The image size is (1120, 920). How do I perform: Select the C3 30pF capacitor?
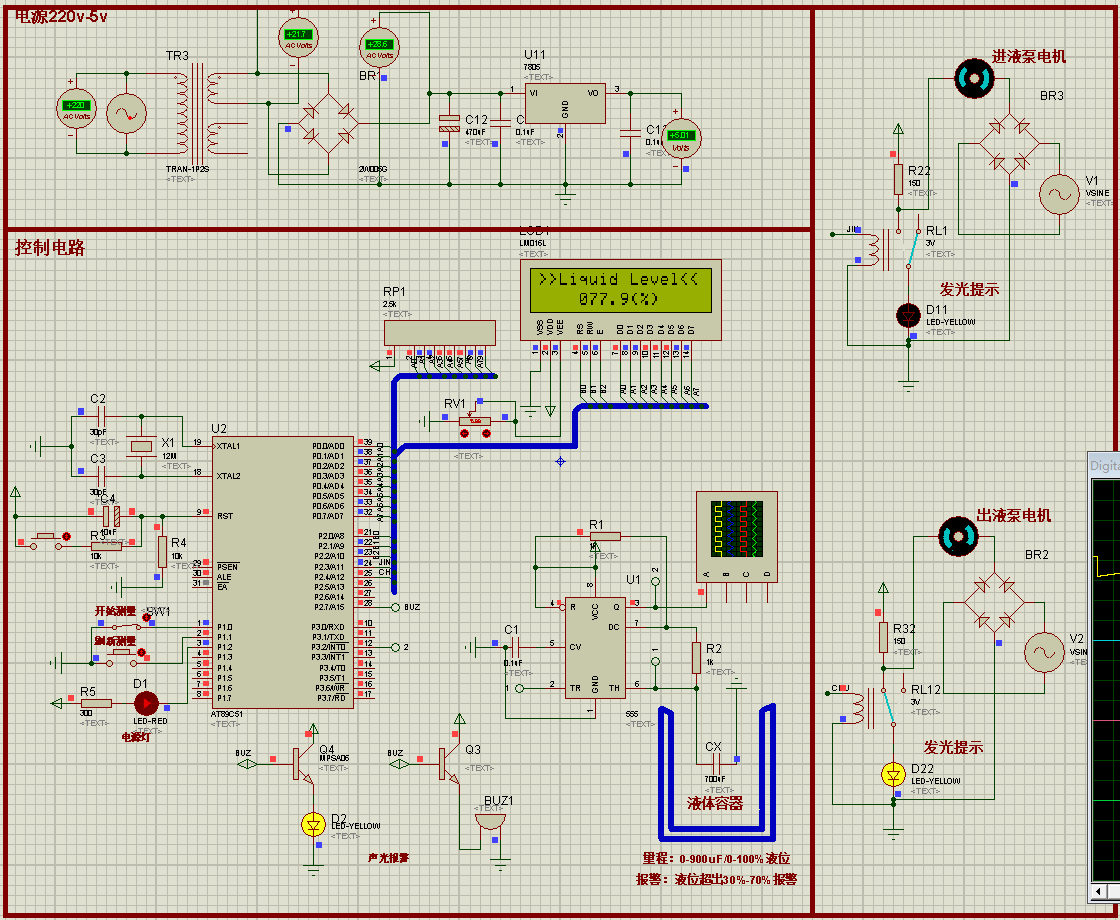click(100, 474)
